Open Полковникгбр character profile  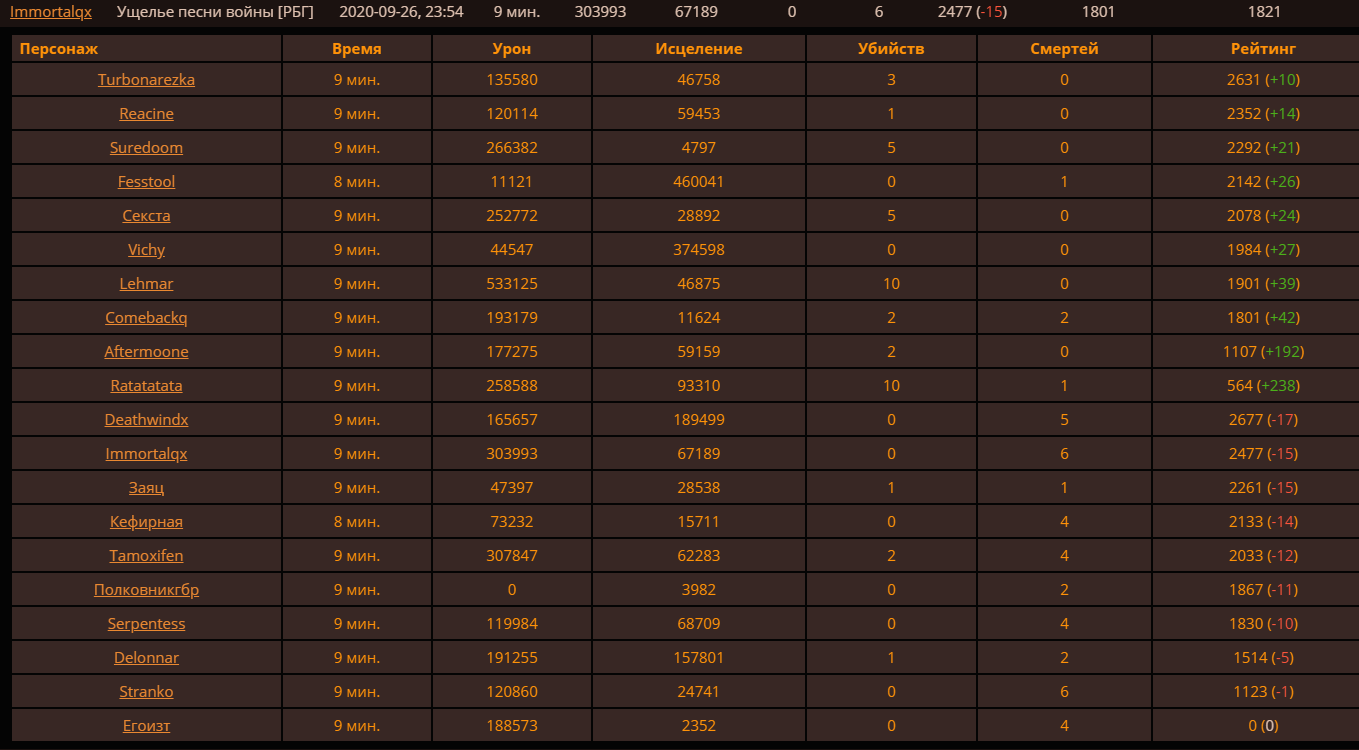146,590
